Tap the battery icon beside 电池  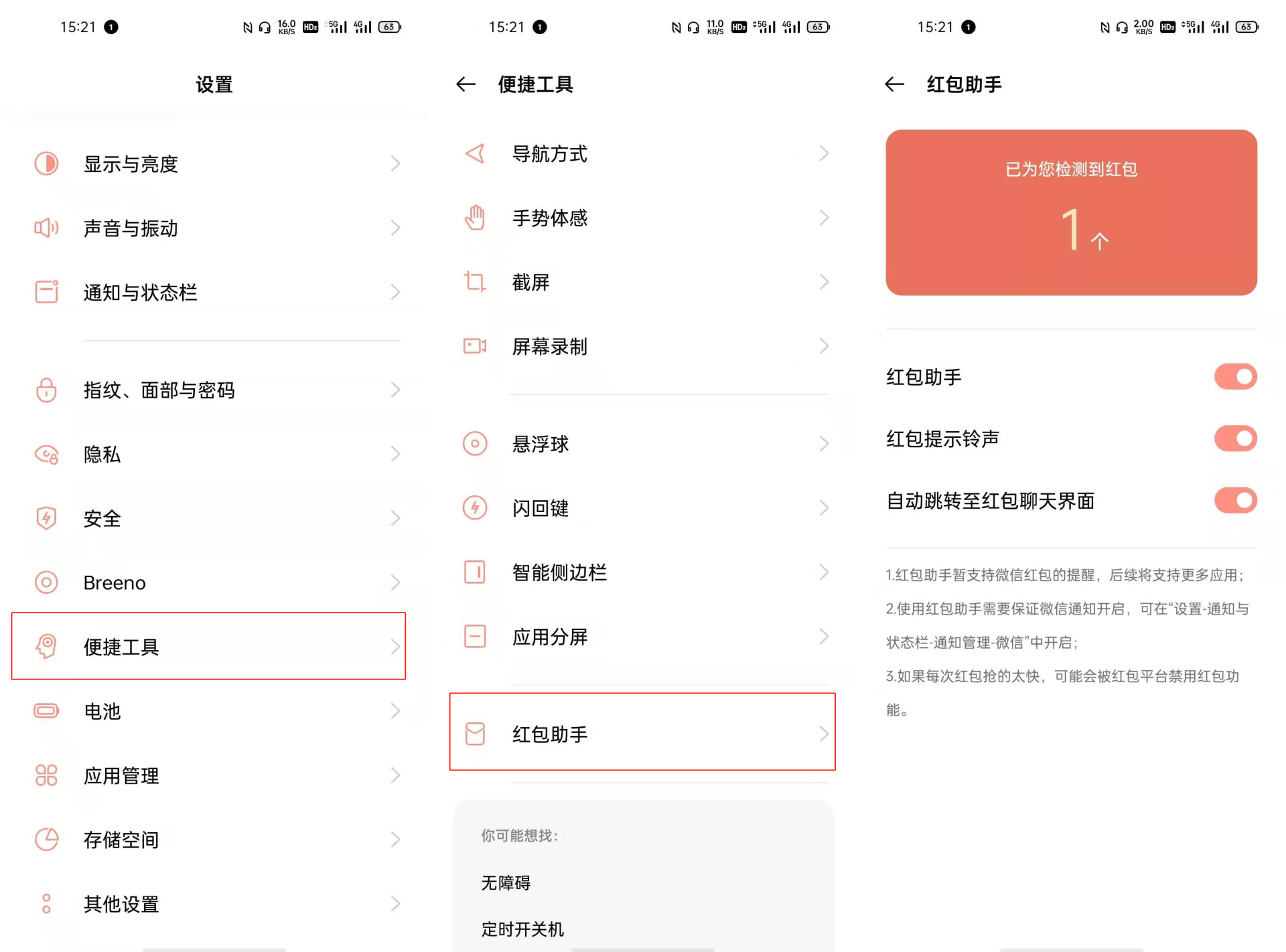pos(46,710)
